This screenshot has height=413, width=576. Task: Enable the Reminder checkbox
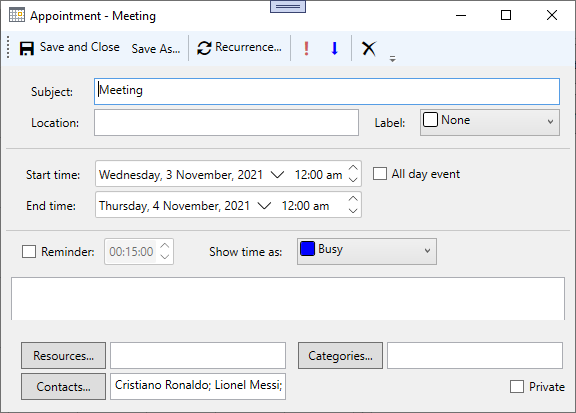(x=29, y=252)
